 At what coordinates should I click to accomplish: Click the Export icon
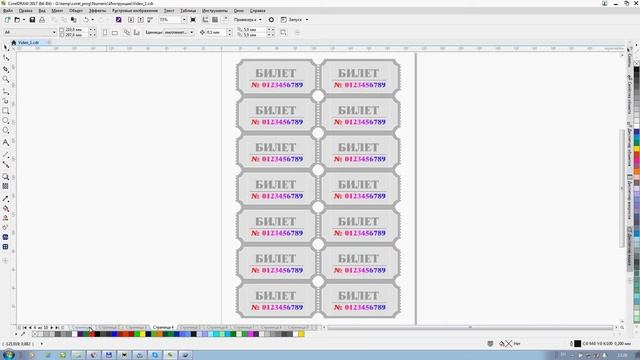click(140, 20)
